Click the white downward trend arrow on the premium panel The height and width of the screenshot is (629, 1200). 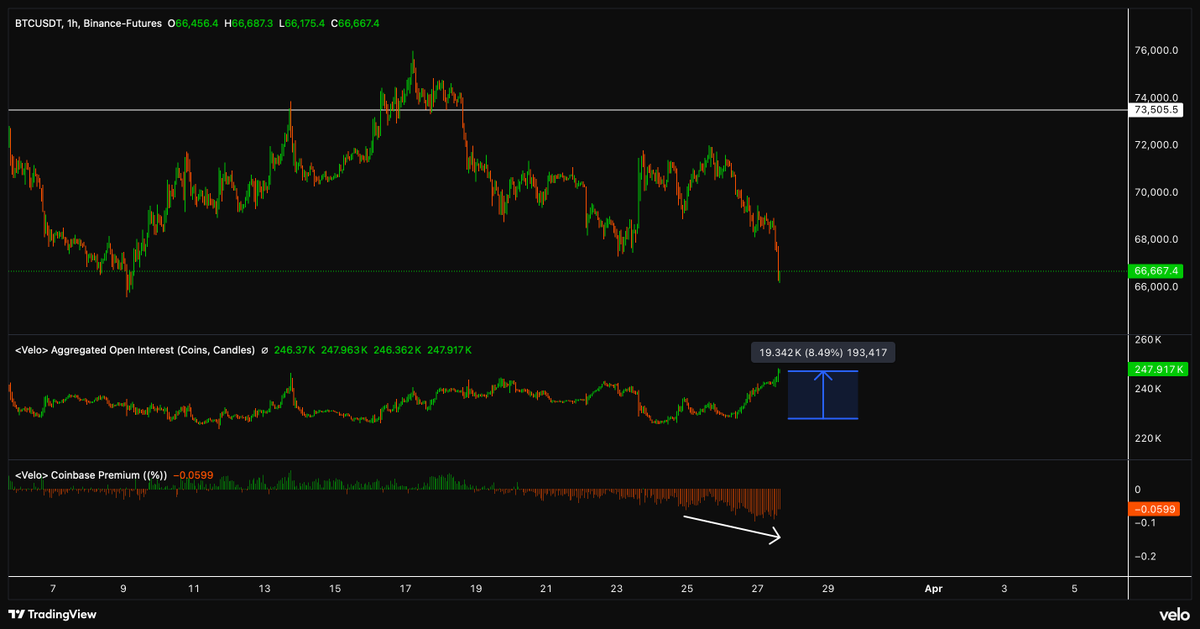tap(730, 529)
